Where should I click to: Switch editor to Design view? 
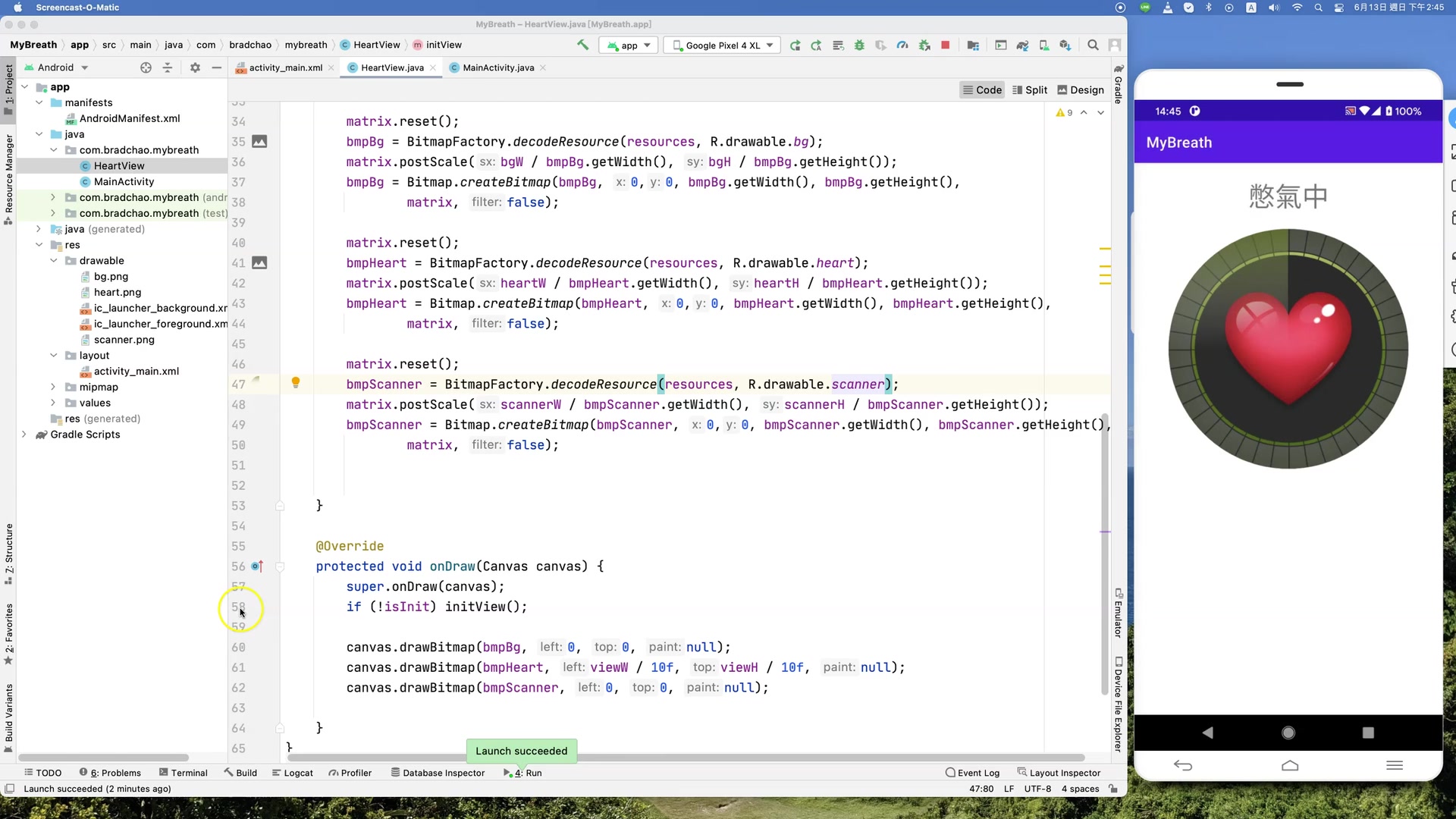click(x=1080, y=89)
